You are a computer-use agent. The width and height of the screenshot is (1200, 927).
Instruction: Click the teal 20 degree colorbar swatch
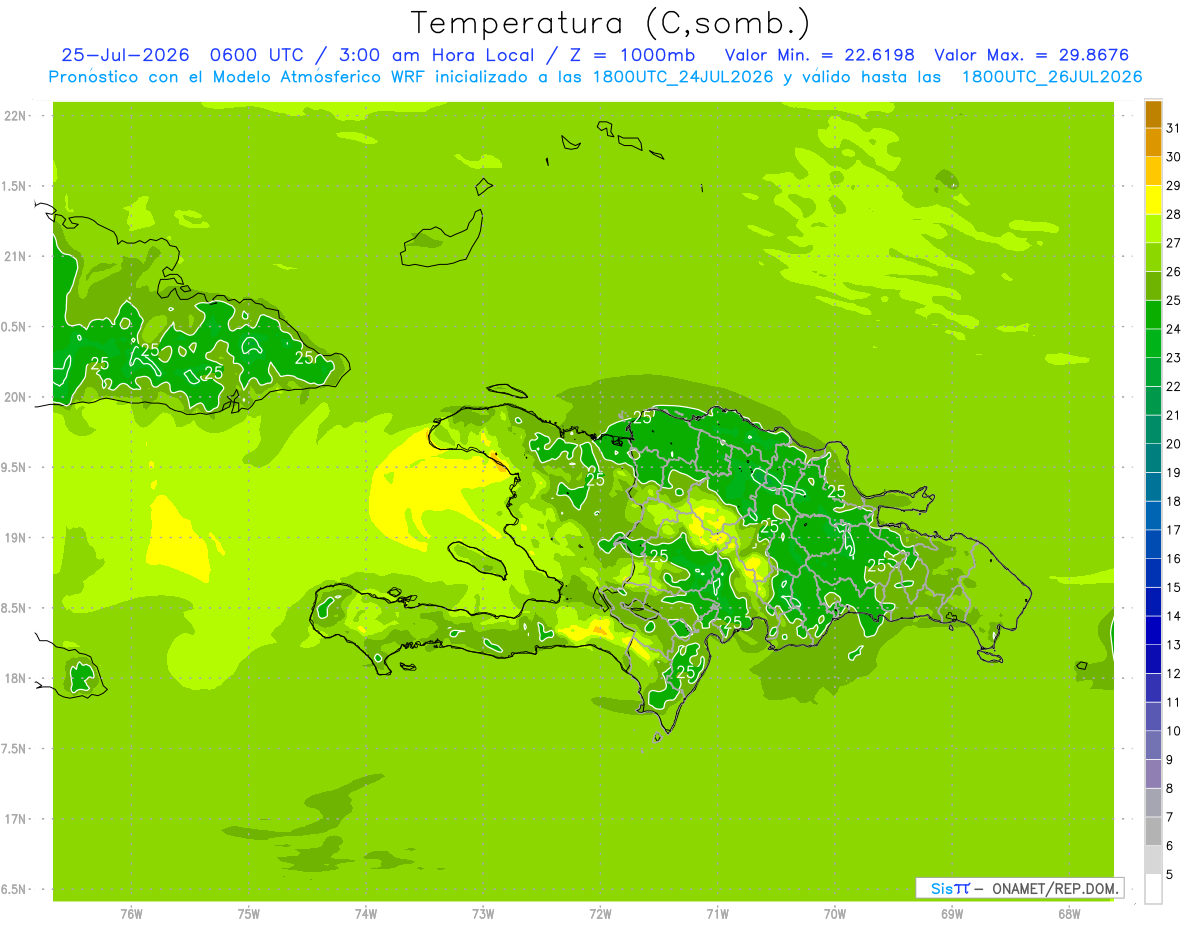coord(1153,430)
